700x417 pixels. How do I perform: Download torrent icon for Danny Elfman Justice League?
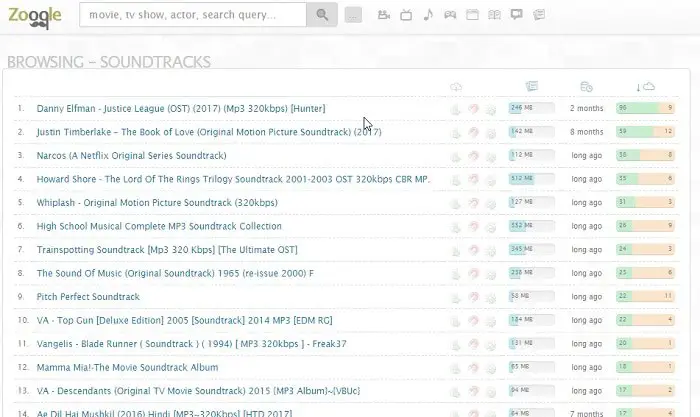tap(455, 108)
